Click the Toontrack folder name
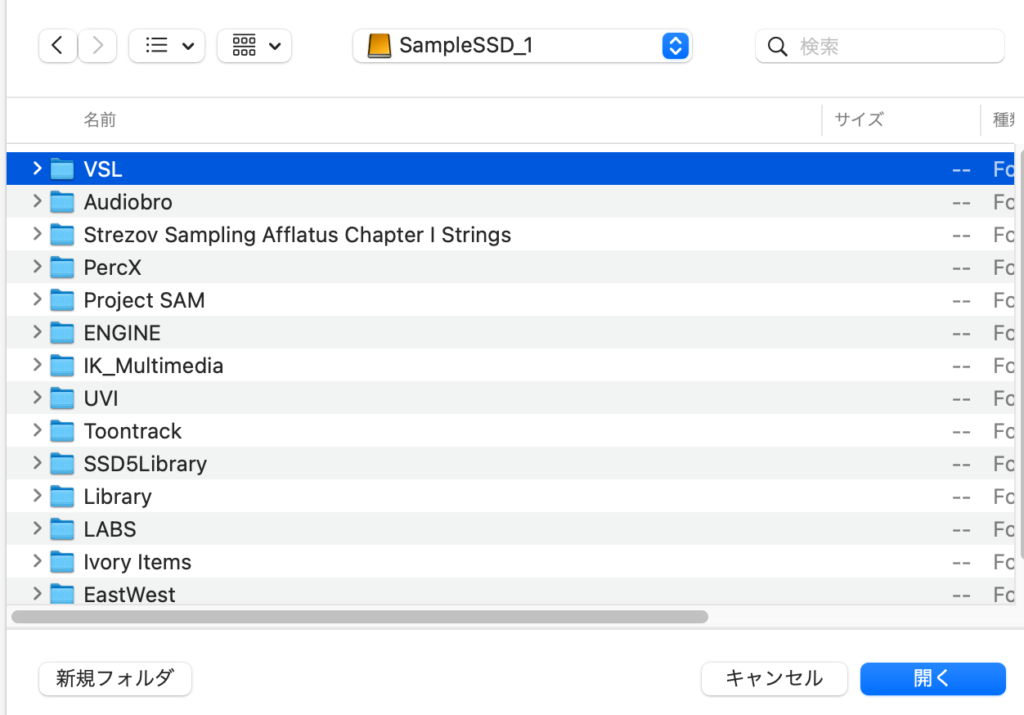Screen dimensions: 1024x715 pos(133,431)
